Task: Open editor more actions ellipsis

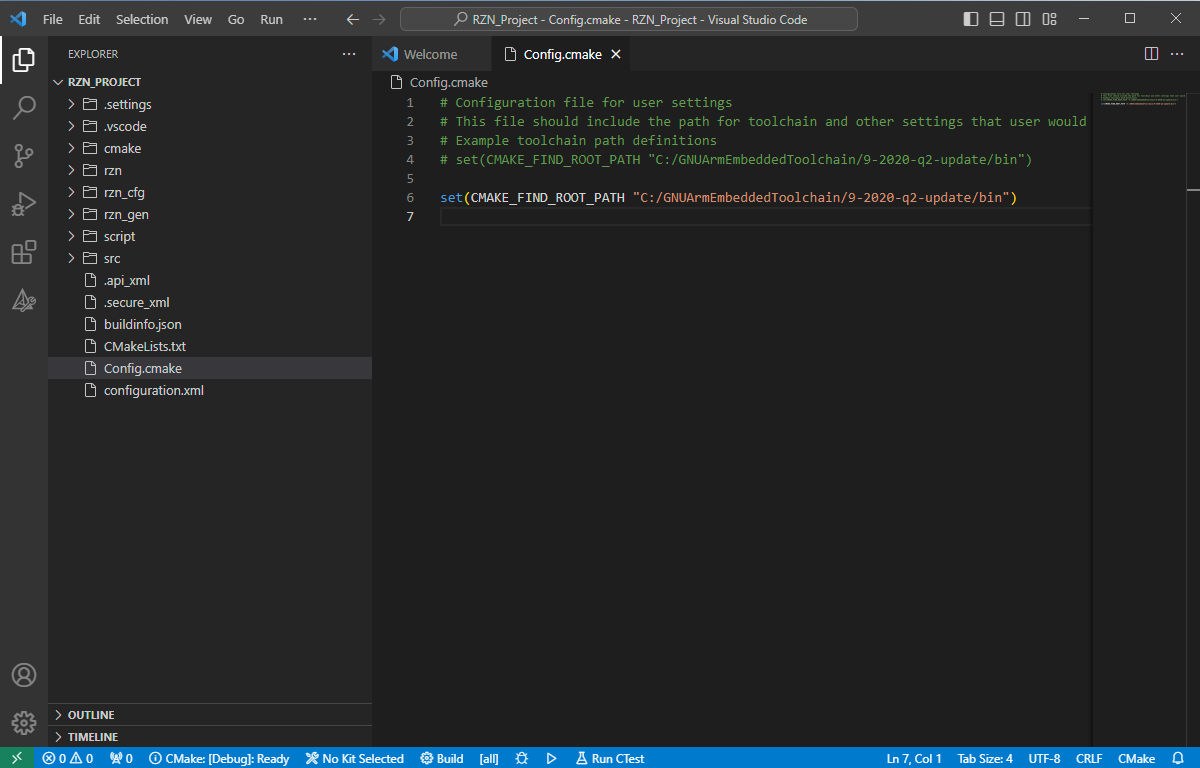Action: [1176, 54]
